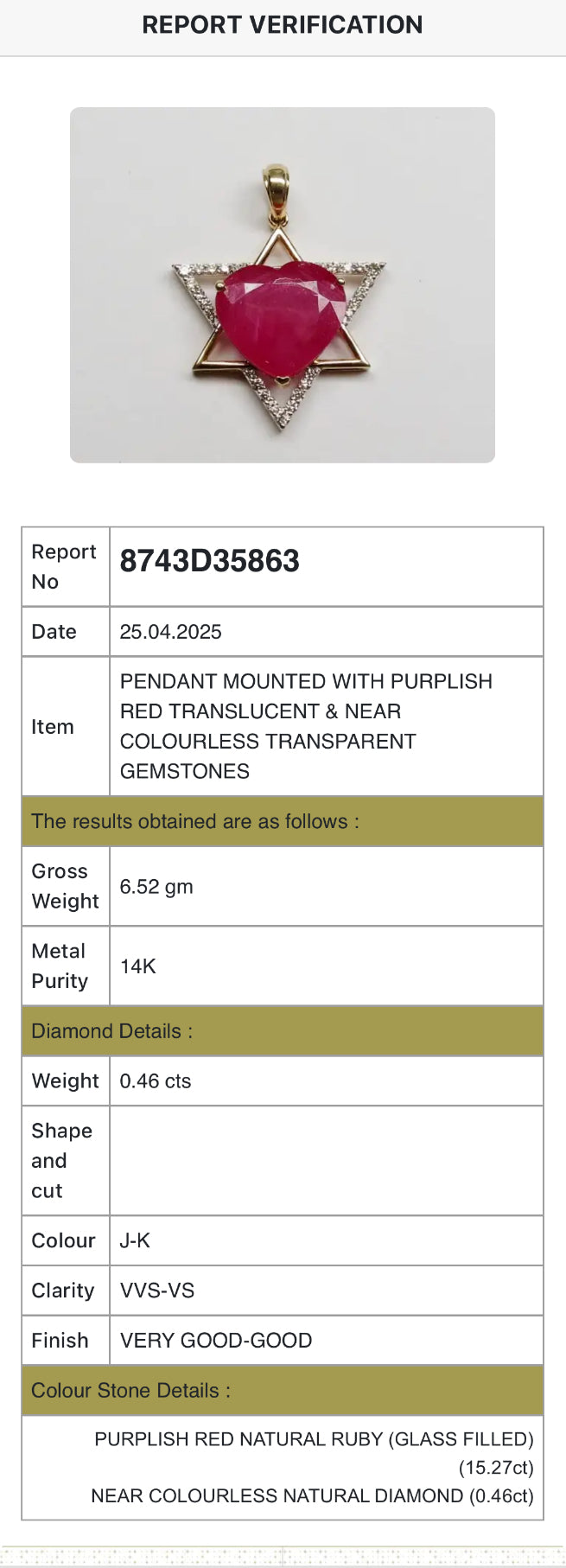The width and height of the screenshot is (566, 1568).
Task: Click the natural ruby glass filled line
Action: point(314,1440)
